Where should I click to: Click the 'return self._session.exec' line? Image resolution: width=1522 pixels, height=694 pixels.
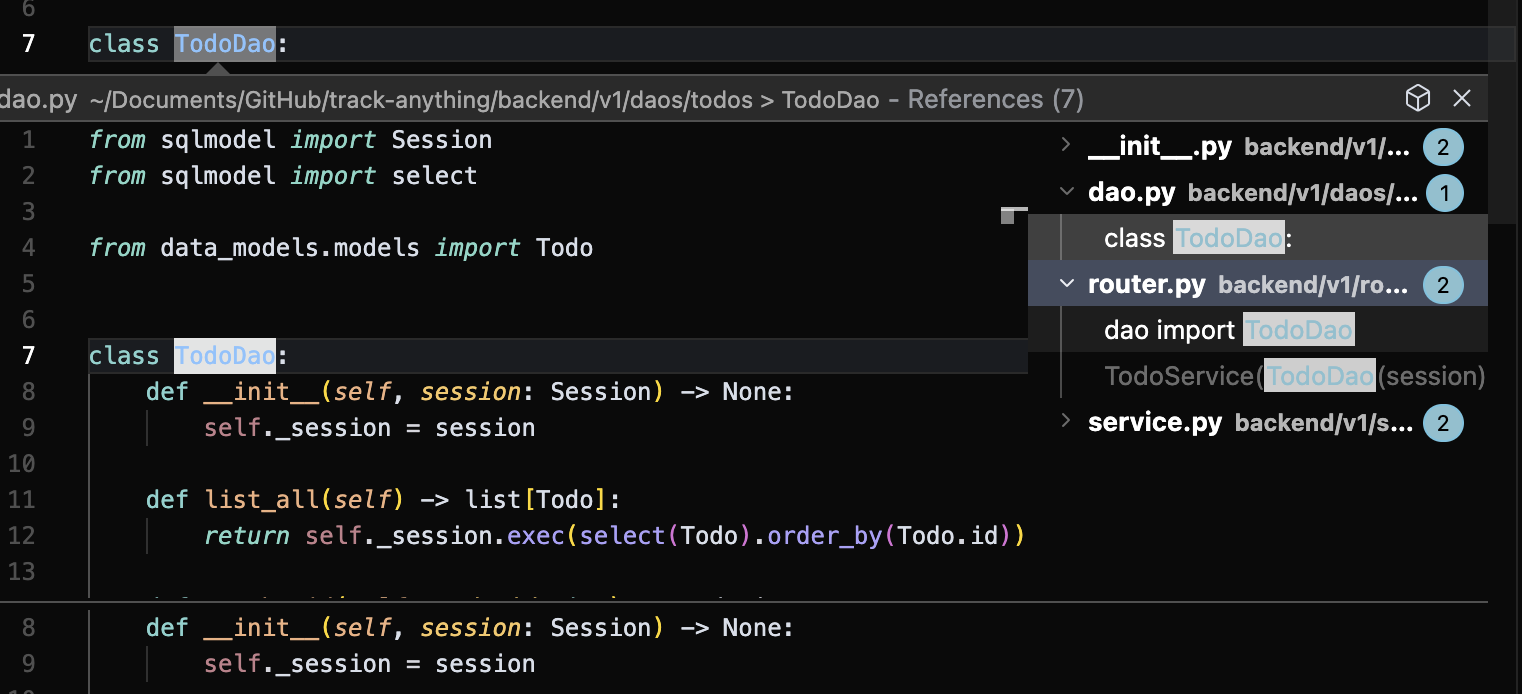tap(614, 535)
